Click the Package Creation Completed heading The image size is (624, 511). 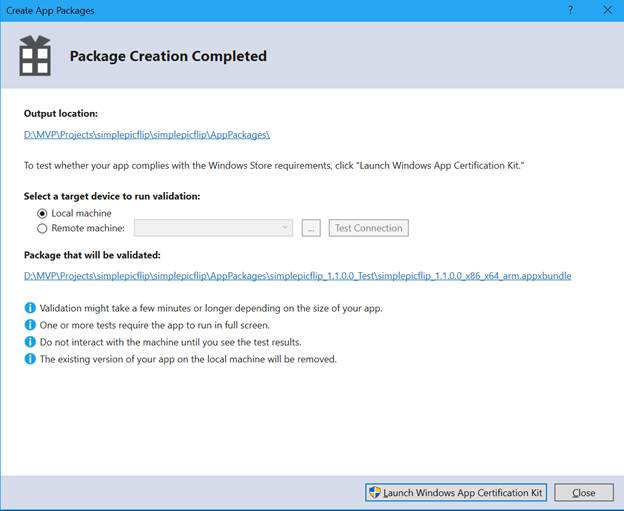click(x=168, y=56)
